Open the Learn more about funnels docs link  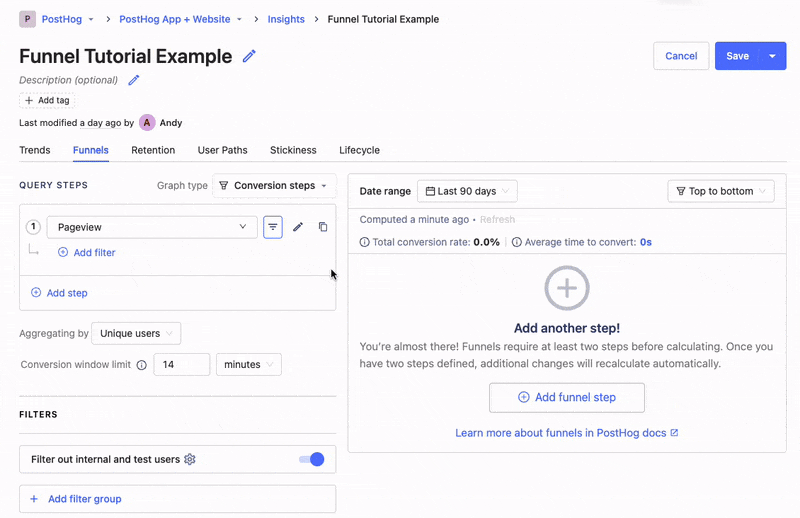tap(566, 433)
